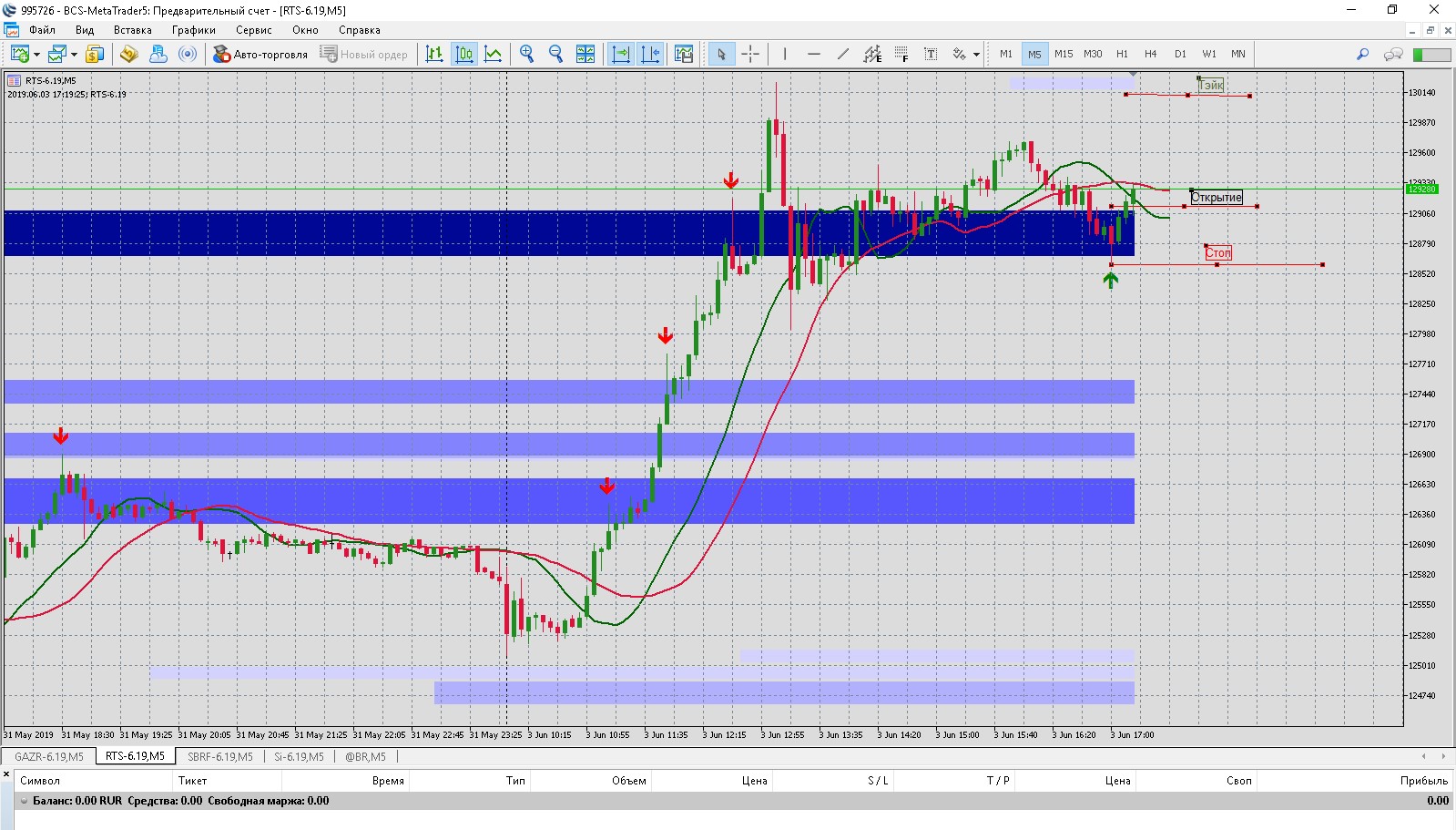
Task: Open trading signals icon
Action: [187, 55]
